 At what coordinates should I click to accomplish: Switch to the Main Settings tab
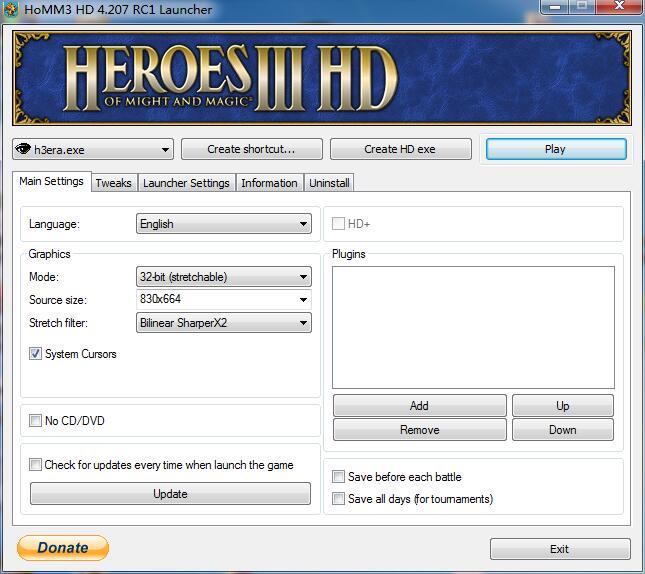point(51,181)
